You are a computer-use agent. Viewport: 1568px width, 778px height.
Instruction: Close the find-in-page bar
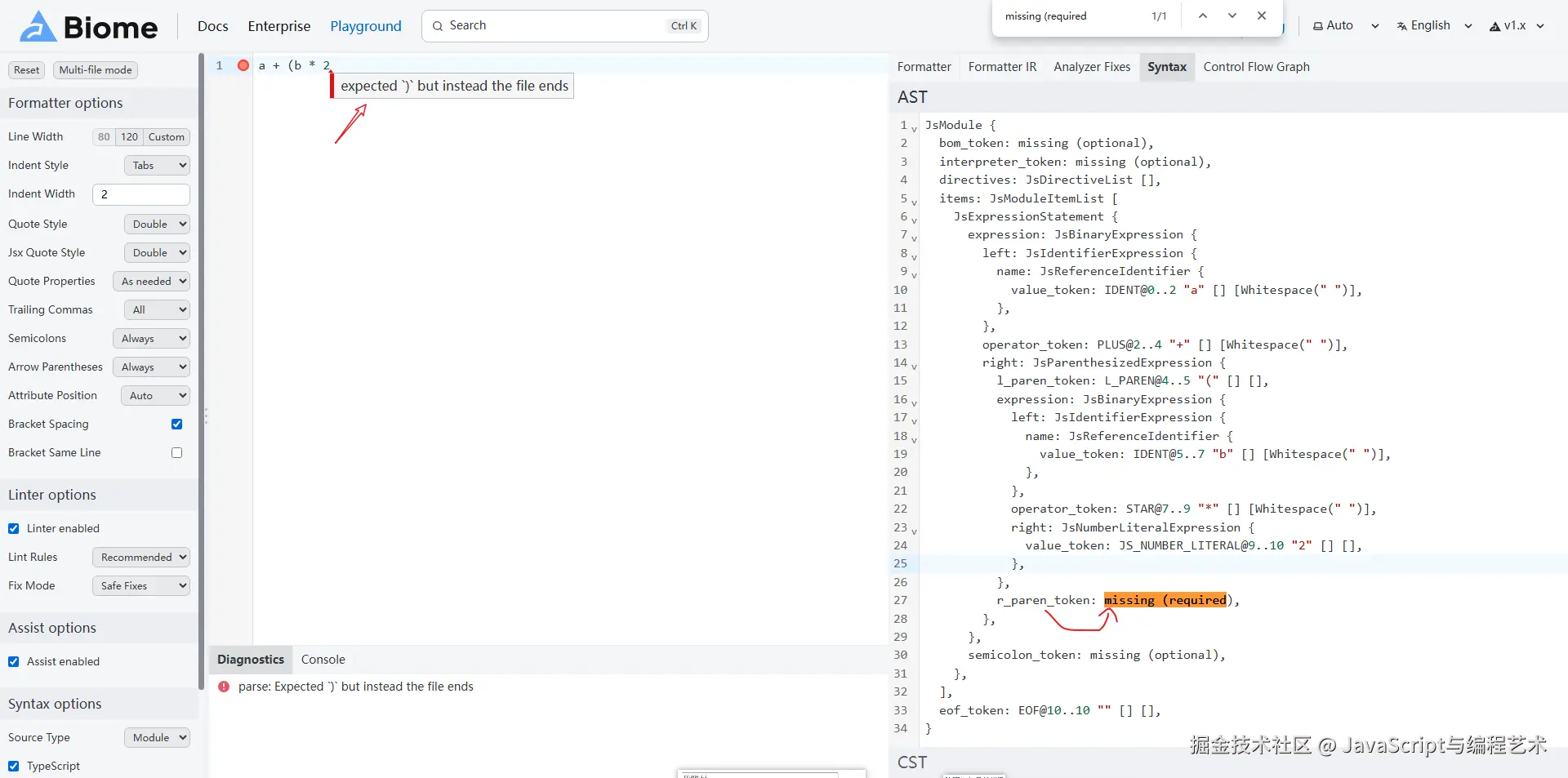[1262, 16]
